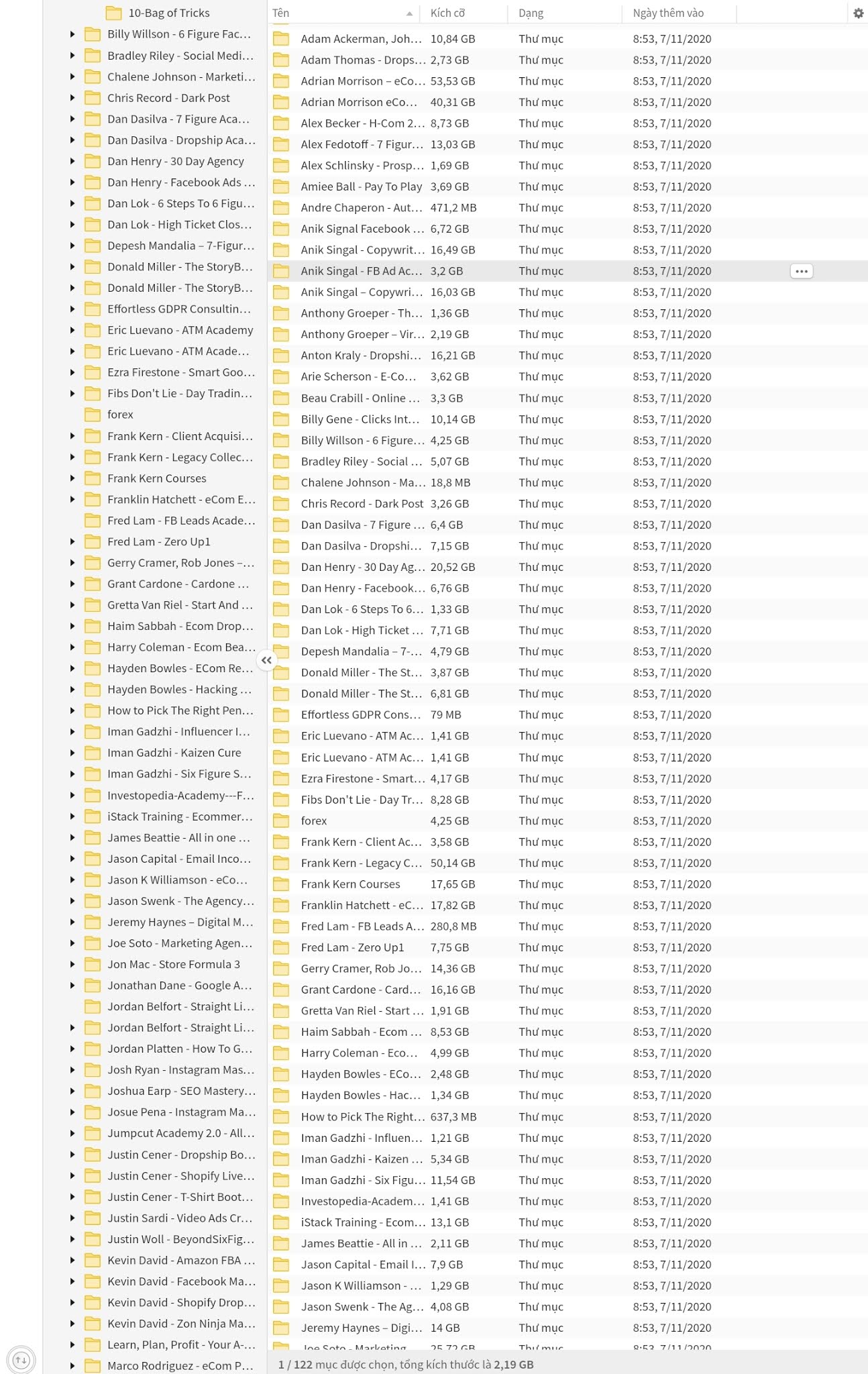This screenshot has height=1374, width=868.
Task: Click folder icon for Frank Kern Courses list row
Action: pos(281,884)
